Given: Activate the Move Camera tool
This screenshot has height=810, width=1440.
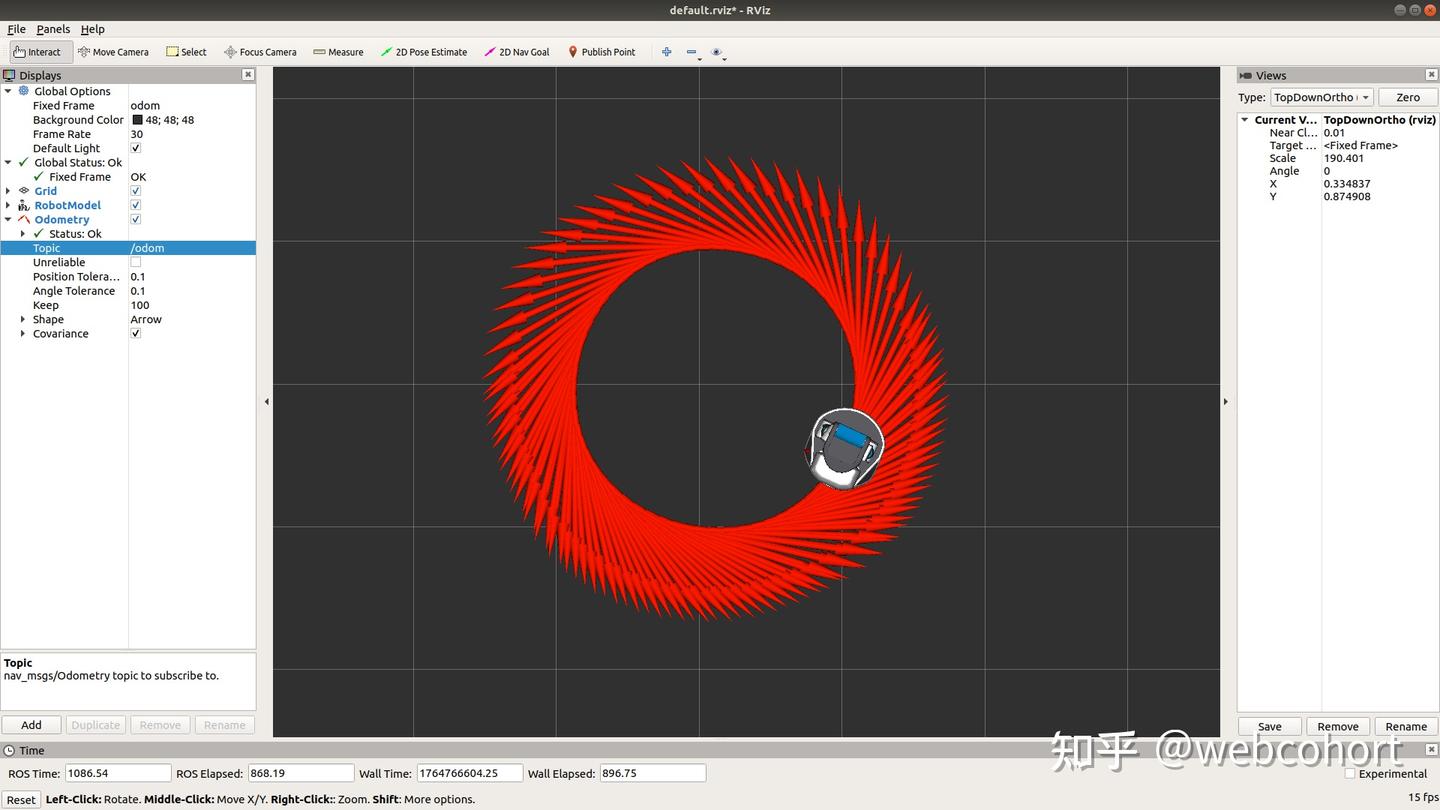Looking at the screenshot, I should pos(113,52).
